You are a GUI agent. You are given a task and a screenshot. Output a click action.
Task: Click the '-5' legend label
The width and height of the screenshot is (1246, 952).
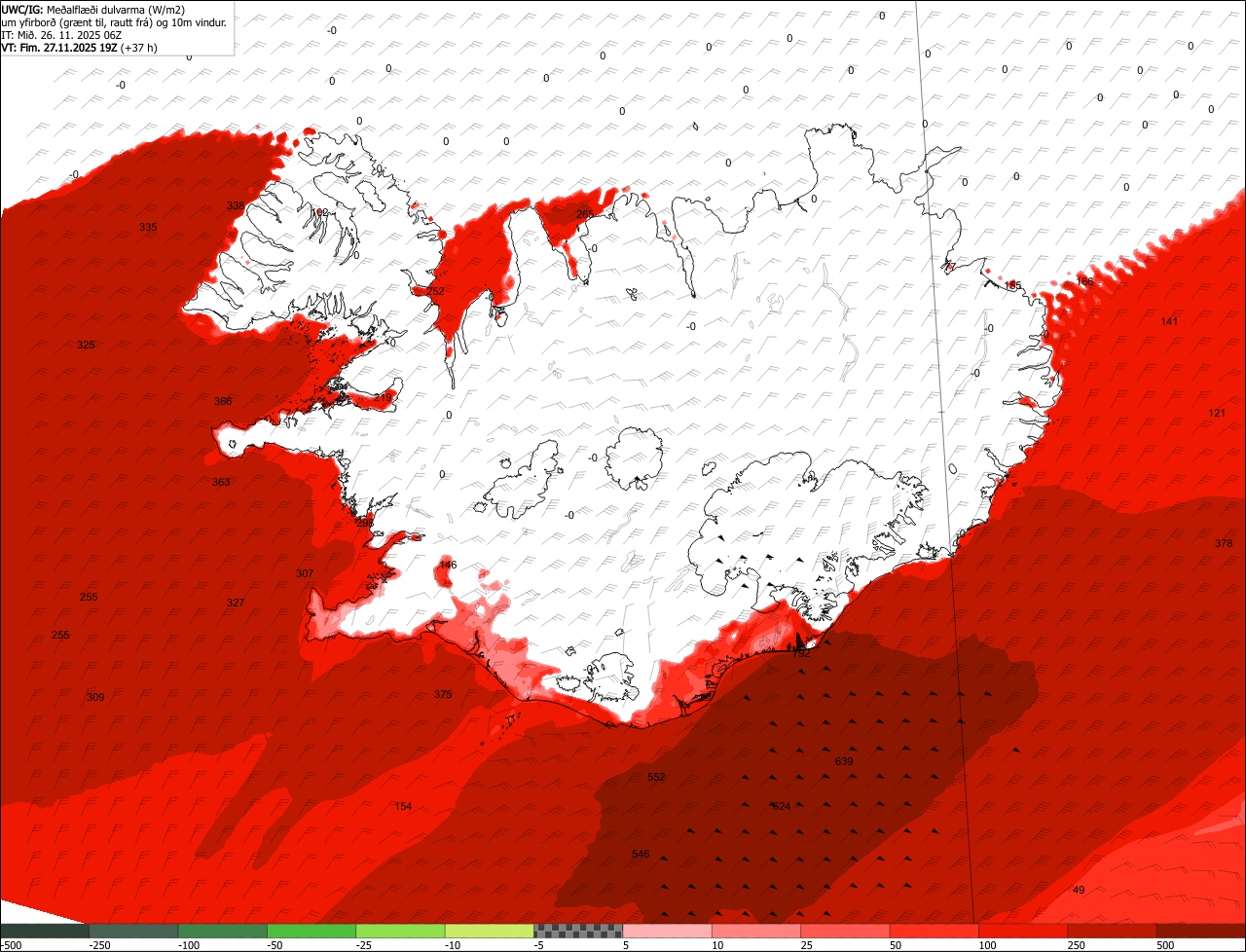point(539,945)
